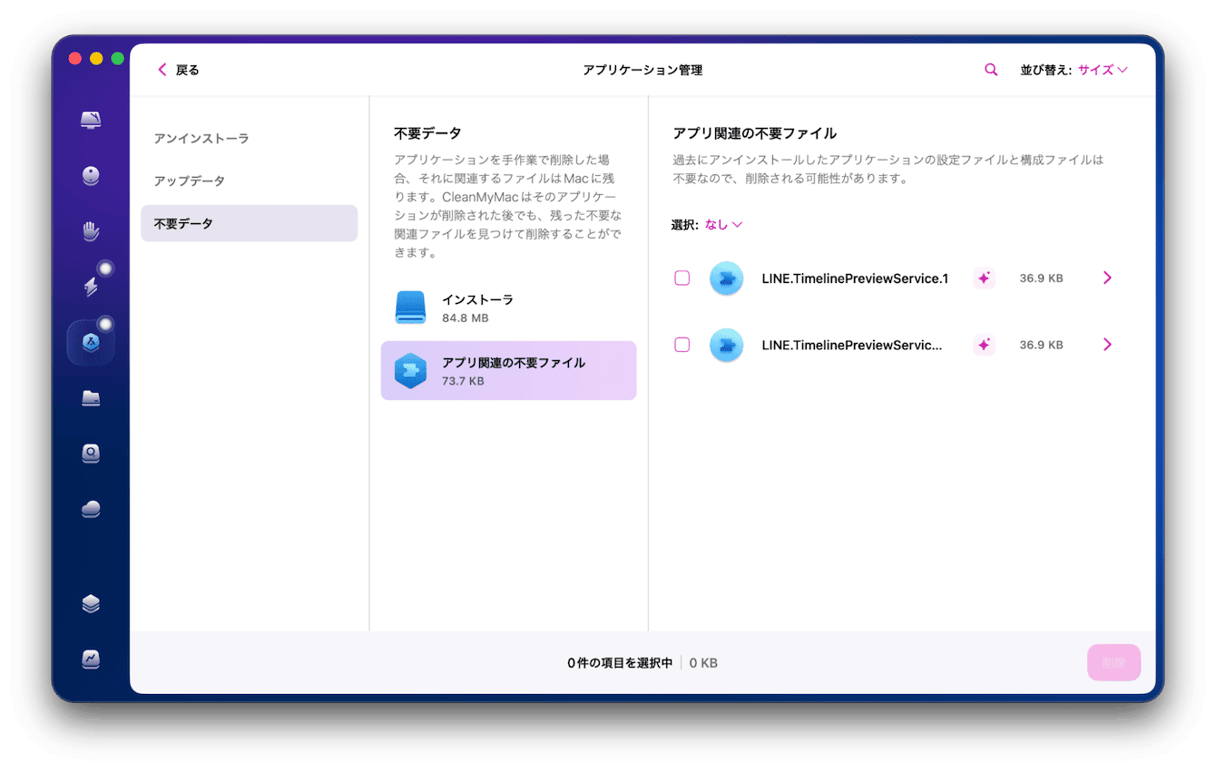This screenshot has height=771, width=1216.
Task: Click アプリ関連の不要ファイル hexagon icon
Action: 411,371
